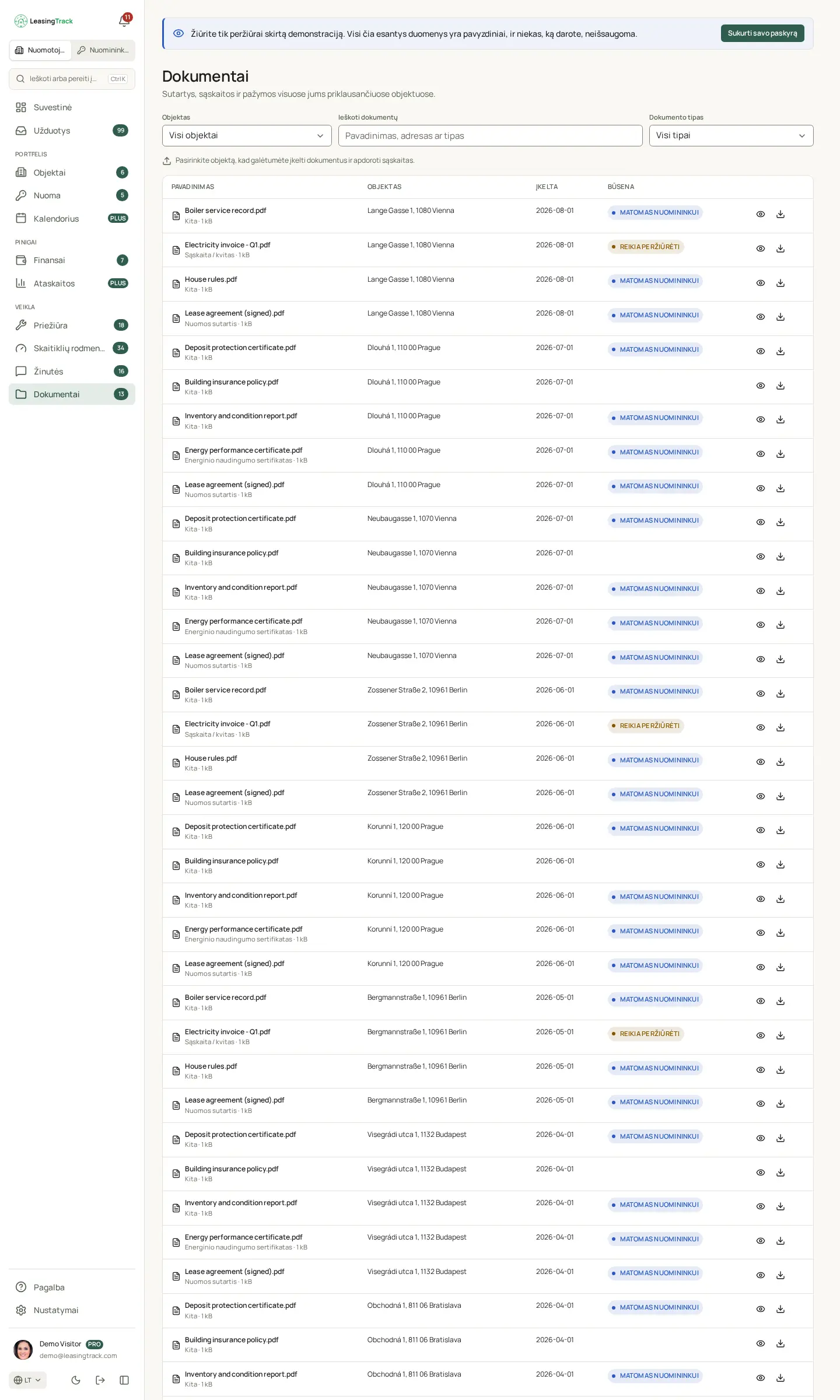
Task: Preview House rules for Bergmannstraße Berlin
Action: point(761,1070)
